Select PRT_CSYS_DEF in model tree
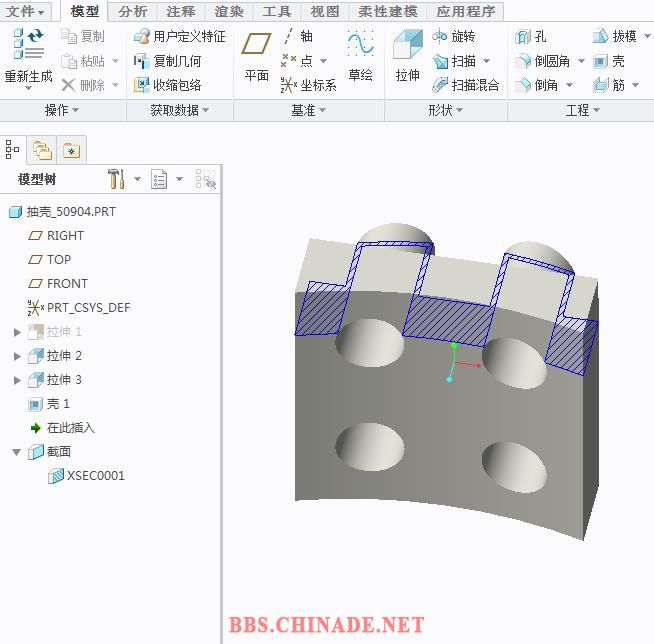The image size is (654, 644). (x=79, y=308)
